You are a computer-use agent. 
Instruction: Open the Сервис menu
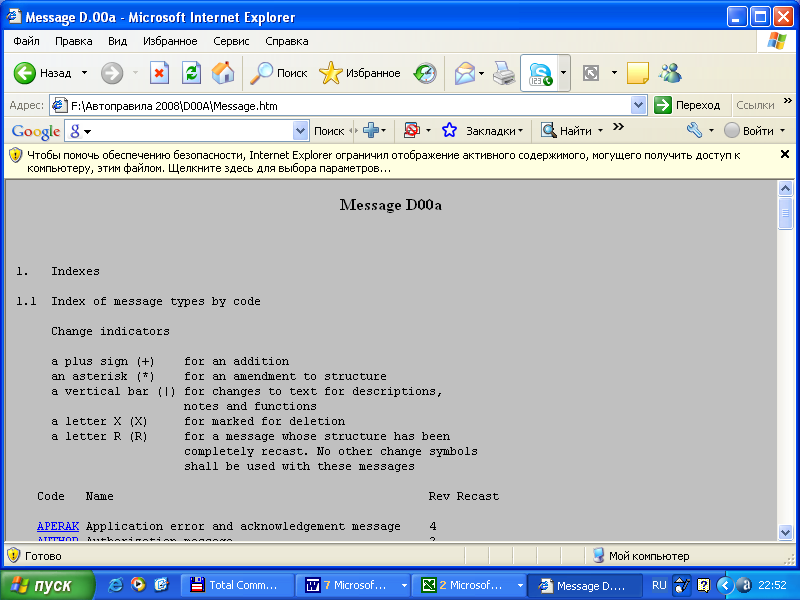[231, 41]
